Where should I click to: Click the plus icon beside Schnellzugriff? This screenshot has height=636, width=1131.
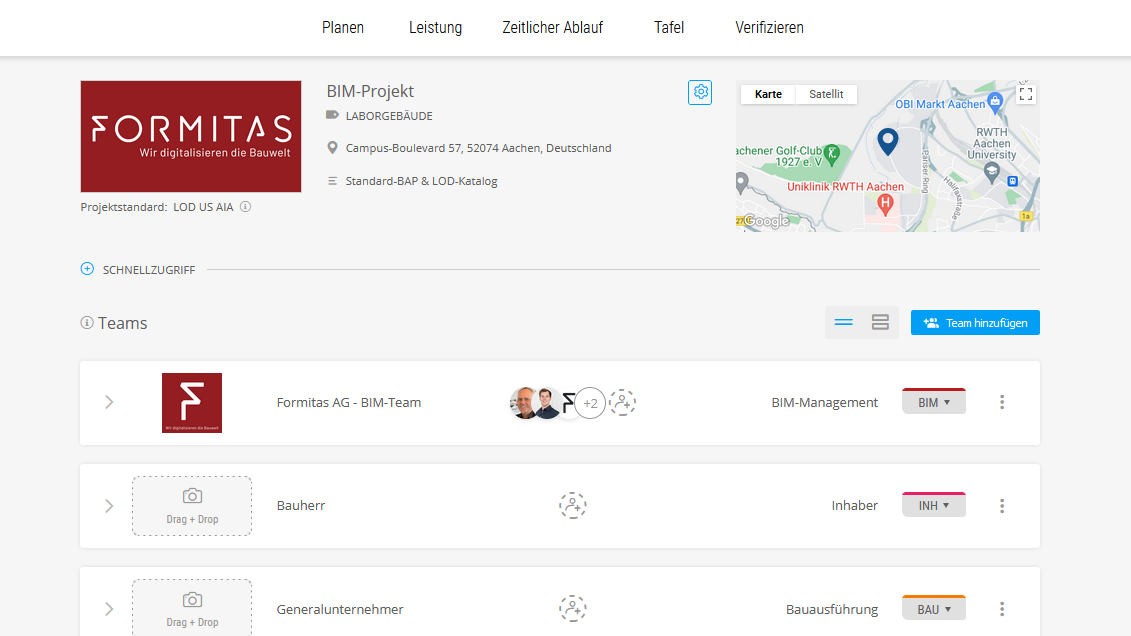(x=87, y=269)
